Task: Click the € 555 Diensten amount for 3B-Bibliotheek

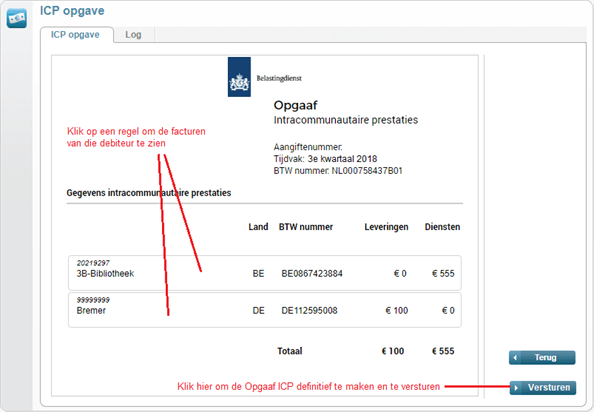Action: (443, 273)
